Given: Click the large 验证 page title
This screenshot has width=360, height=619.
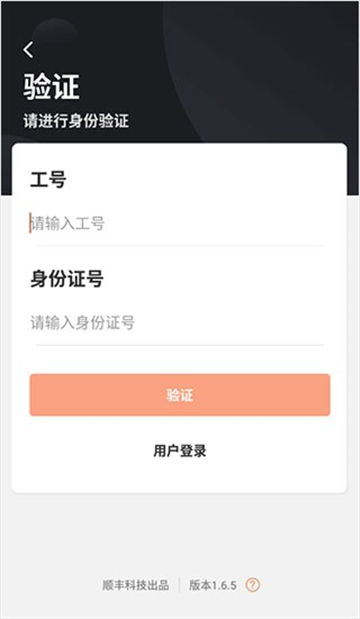Looking at the screenshot, I should click(51, 86).
